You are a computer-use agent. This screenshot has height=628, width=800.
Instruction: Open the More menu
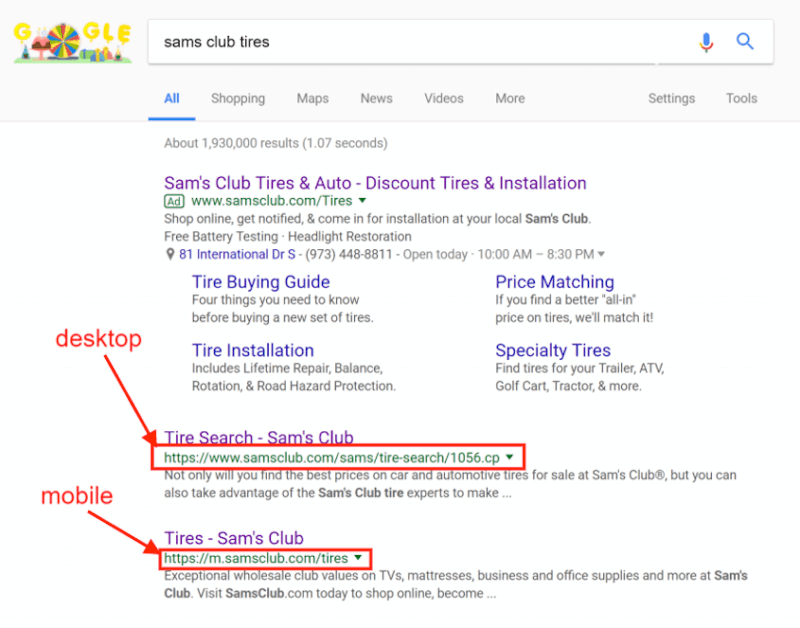pyautogui.click(x=510, y=98)
